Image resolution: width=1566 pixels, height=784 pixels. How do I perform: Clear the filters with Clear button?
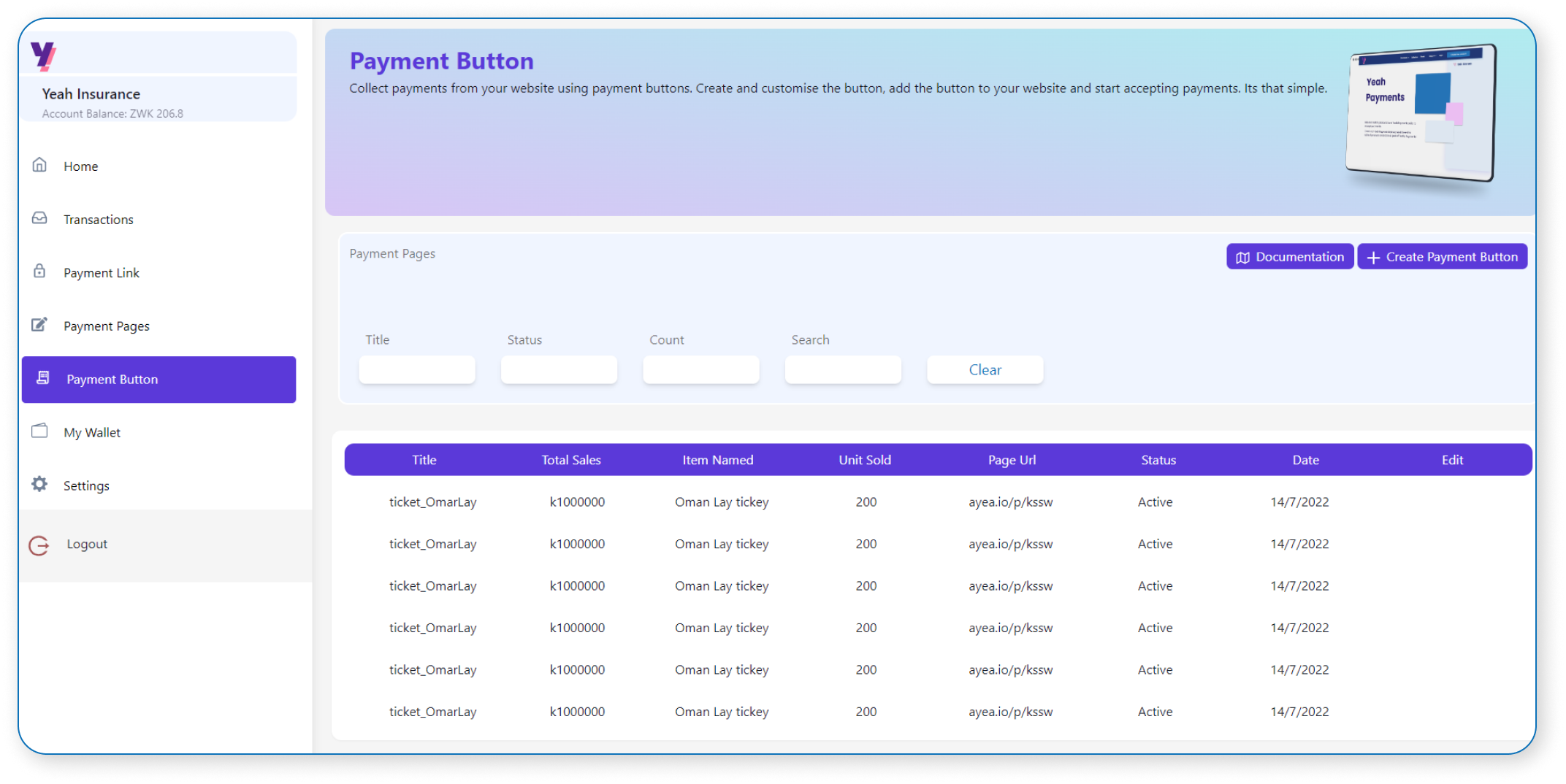coord(985,370)
